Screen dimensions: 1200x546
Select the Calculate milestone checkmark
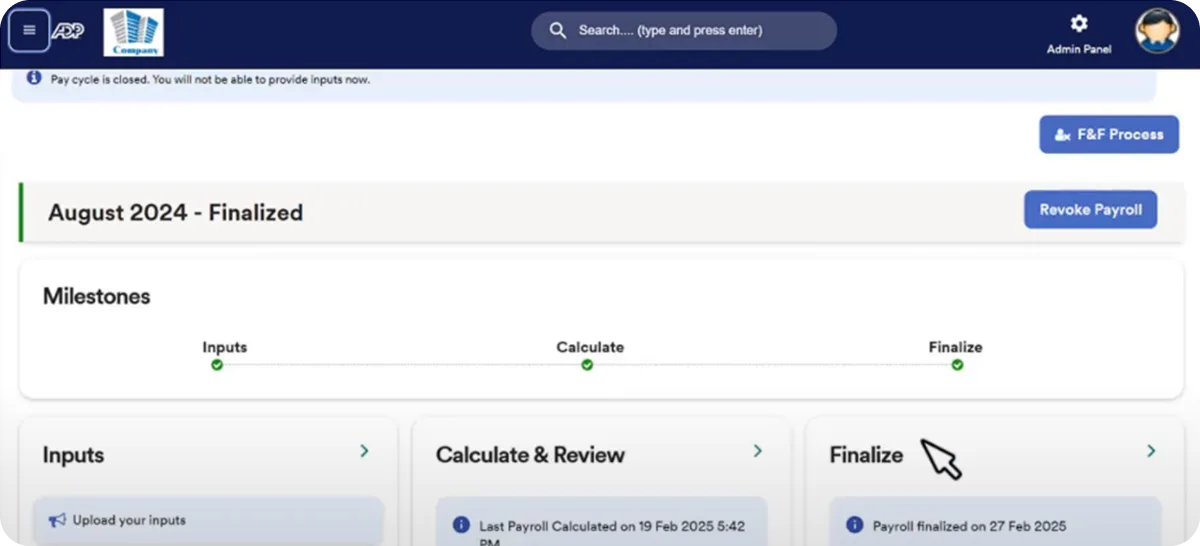(x=587, y=365)
